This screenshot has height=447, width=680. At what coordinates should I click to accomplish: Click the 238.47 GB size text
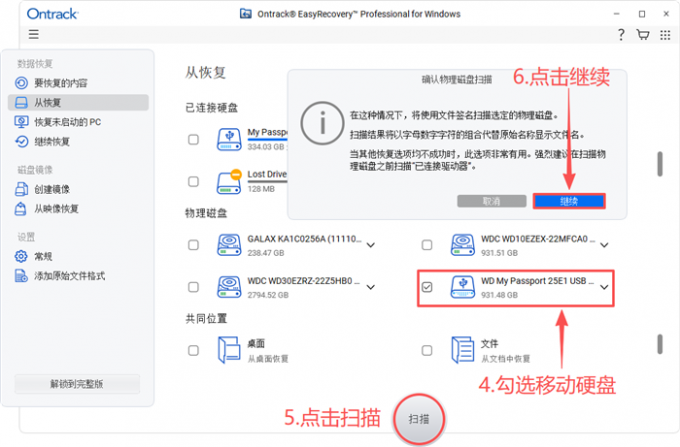(x=266, y=253)
